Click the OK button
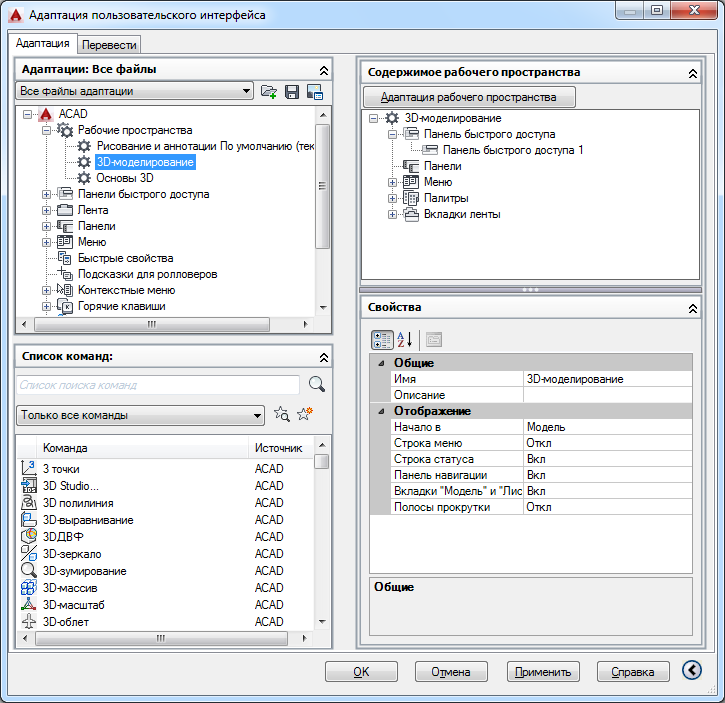Viewport: 725px width, 703px height. (x=361, y=672)
